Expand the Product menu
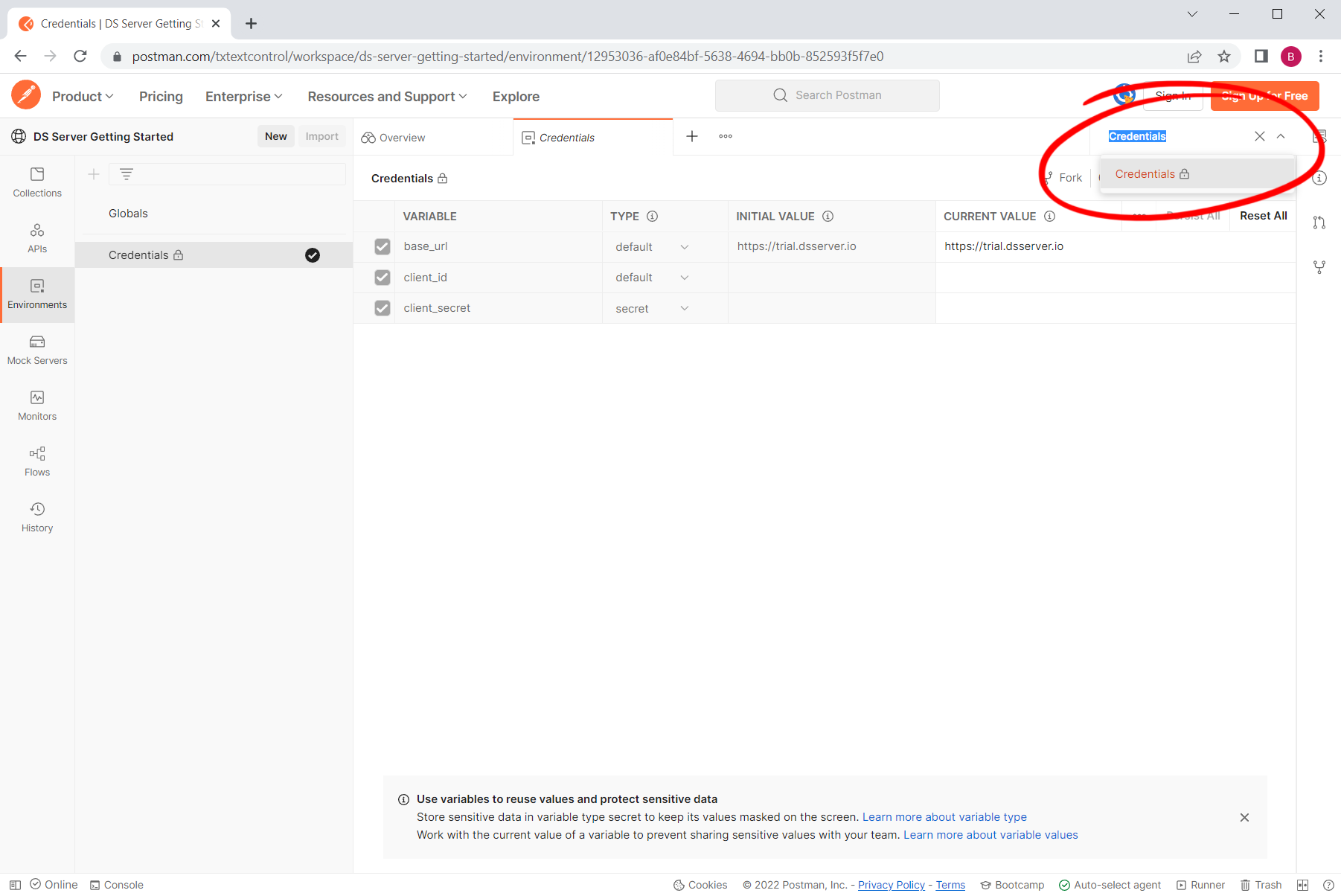Screen dimensions: 1341x896 83,97
